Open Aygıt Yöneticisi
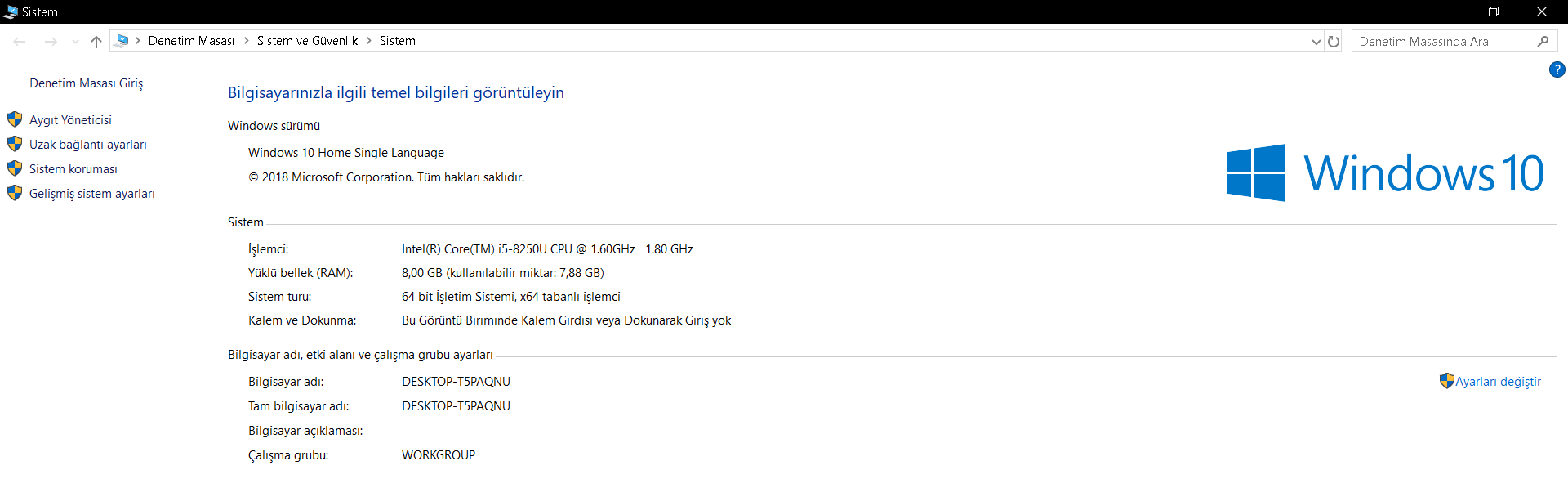 click(x=70, y=120)
